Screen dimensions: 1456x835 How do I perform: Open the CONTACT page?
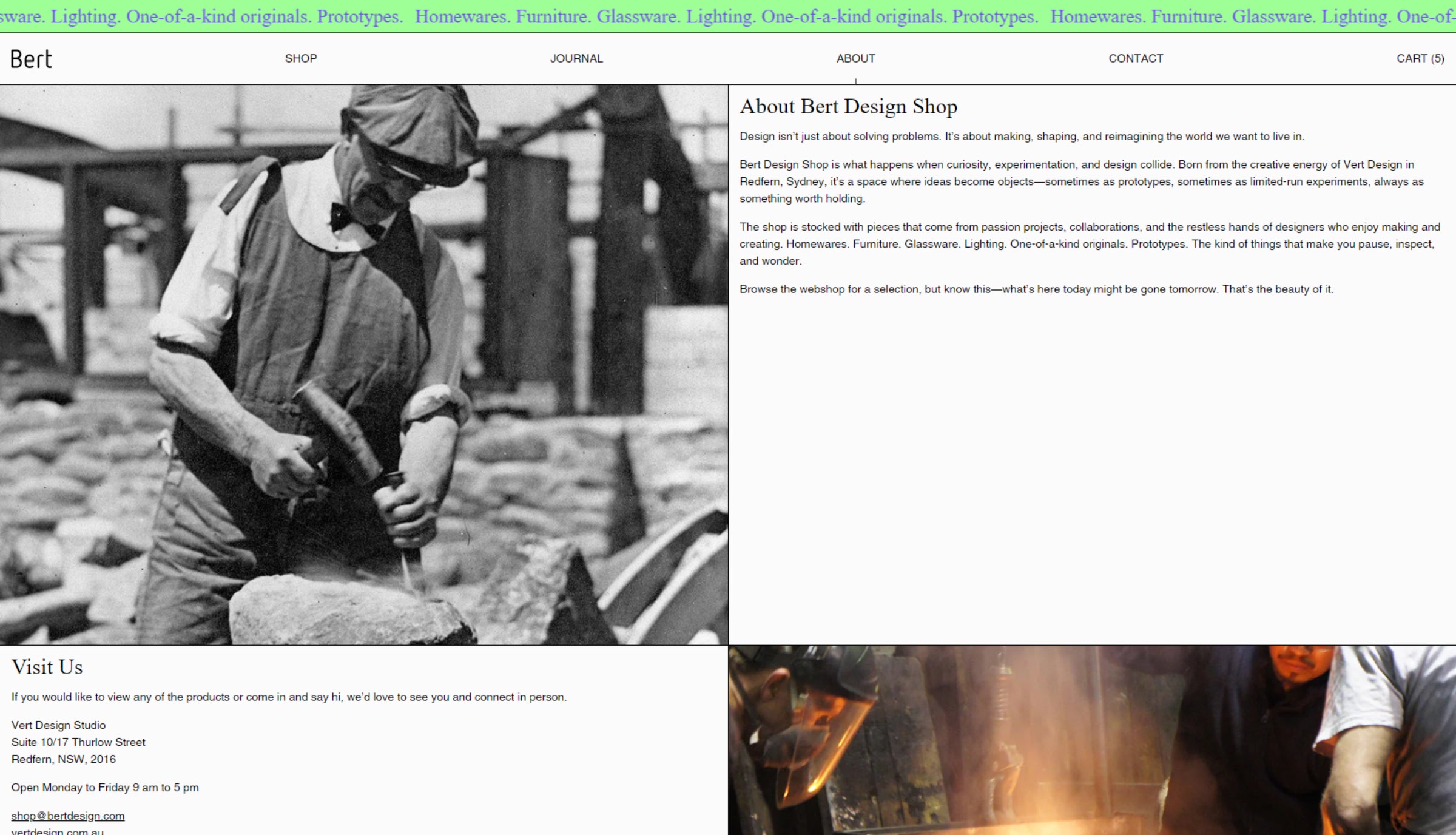point(1136,58)
